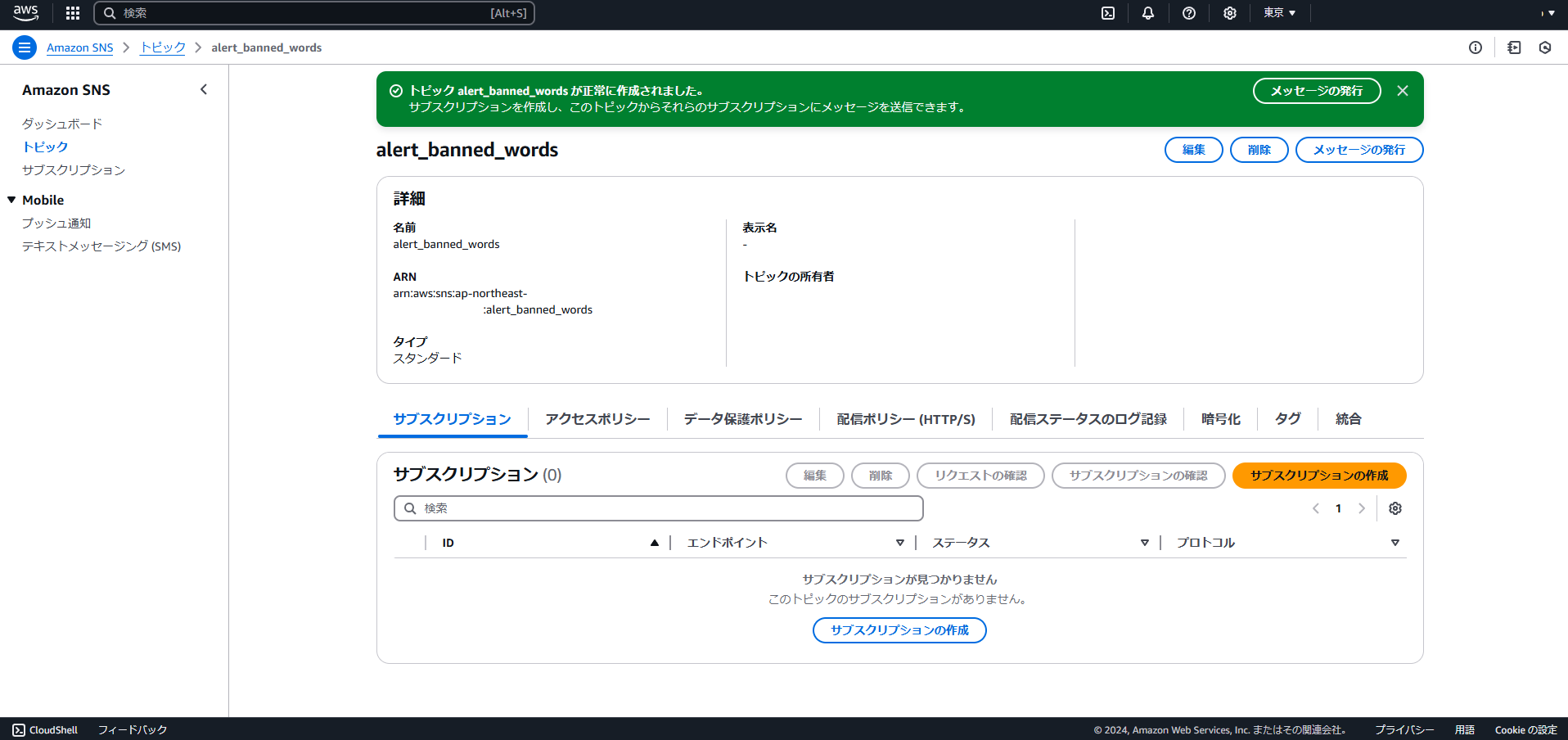1568x740 pixels.
Task: Switch to the サブスクリプション tab
Action: (452, 419)
